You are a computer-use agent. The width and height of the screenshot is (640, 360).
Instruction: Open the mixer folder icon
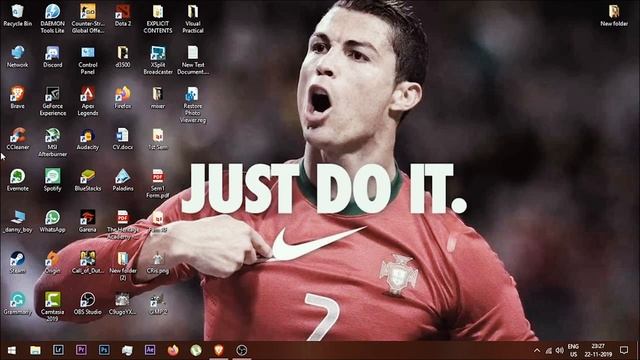158,98
